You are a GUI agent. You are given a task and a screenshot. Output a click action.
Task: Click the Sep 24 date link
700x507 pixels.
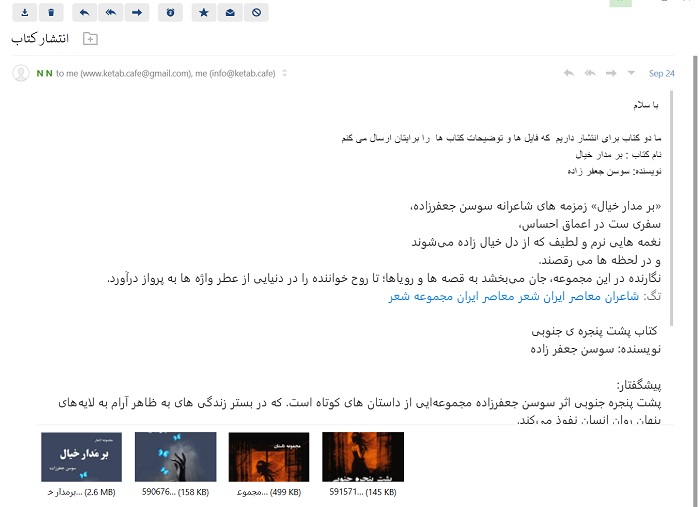(x=662, y=73)
